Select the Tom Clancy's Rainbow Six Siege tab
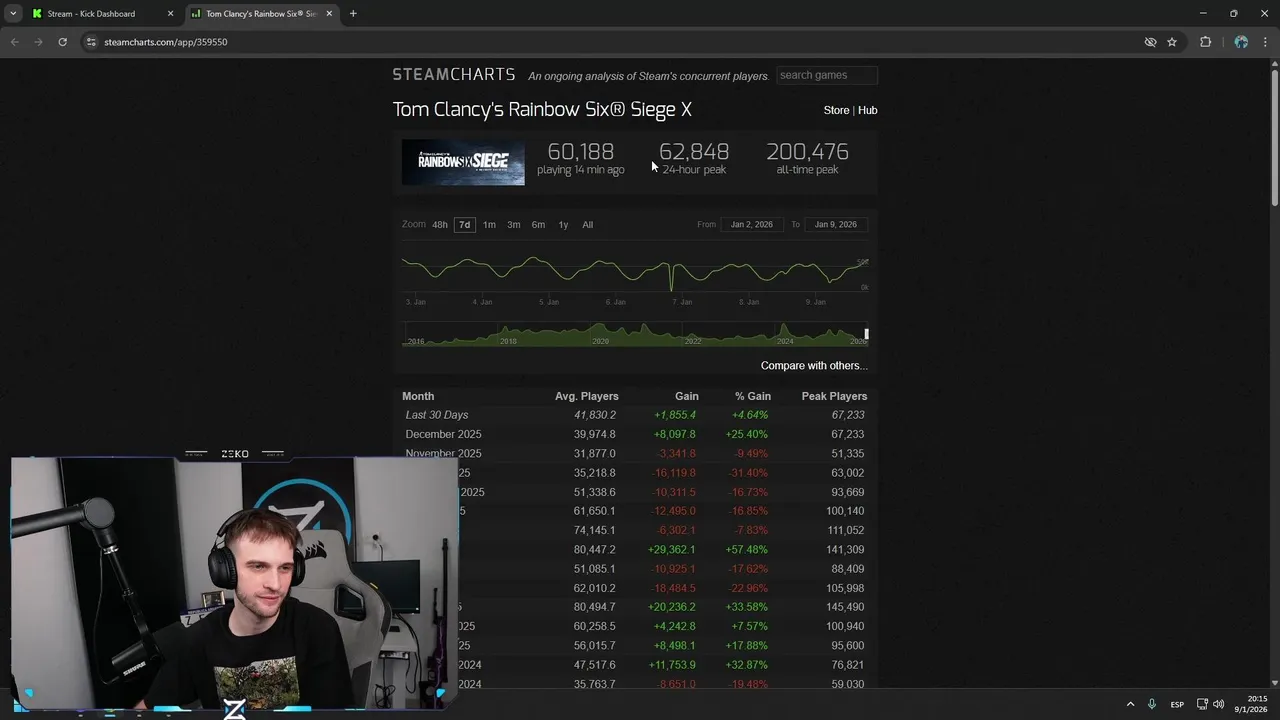The image size is (1280, 720). [x=263, y=14]
